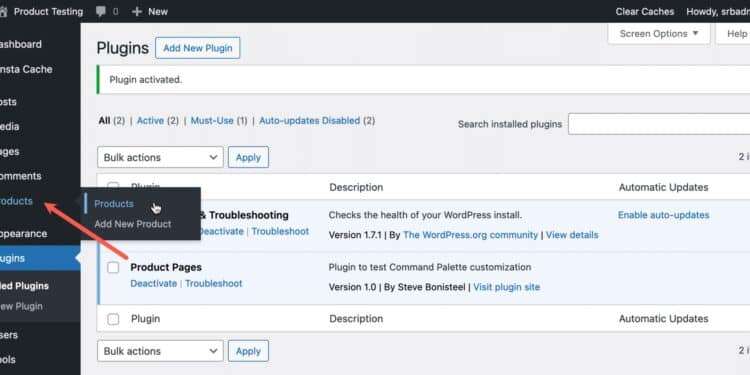This screenshot has width=750, height=375.
Task: Choose Add New Product in flyout submenu
Action: [x=132, y=224]
